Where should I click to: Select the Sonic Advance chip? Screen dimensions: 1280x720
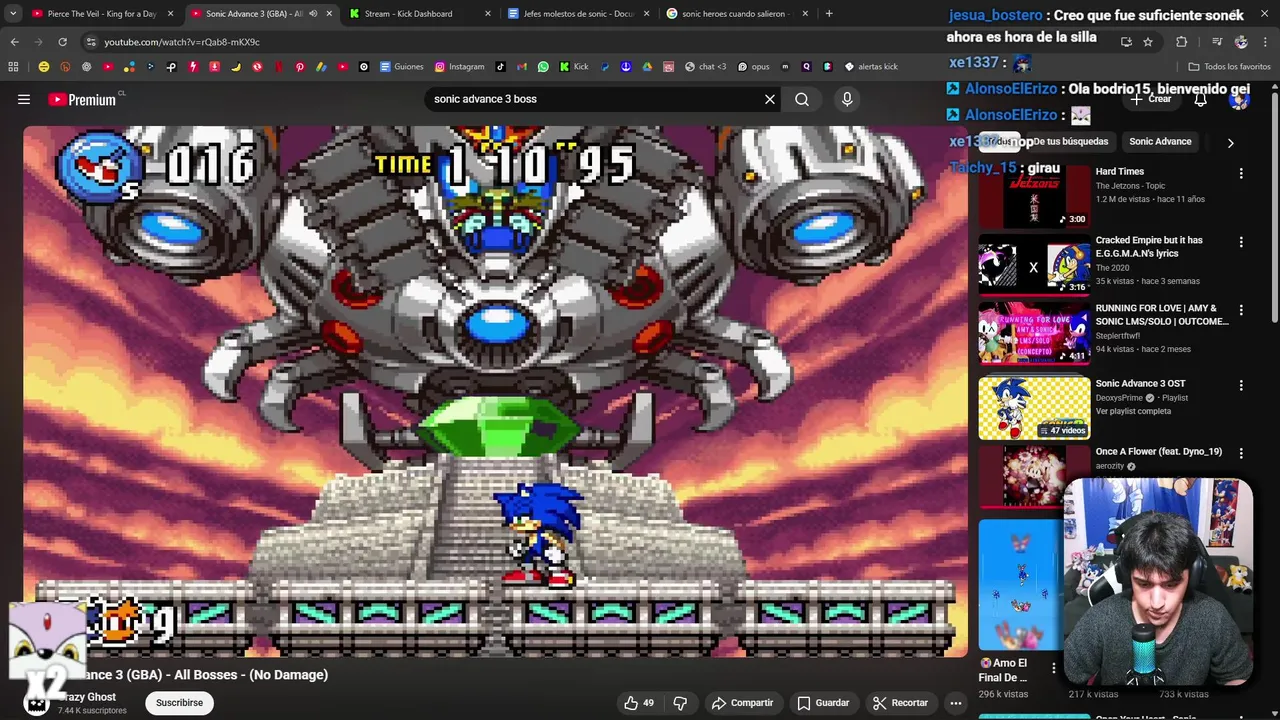[x=1160, y=142]
